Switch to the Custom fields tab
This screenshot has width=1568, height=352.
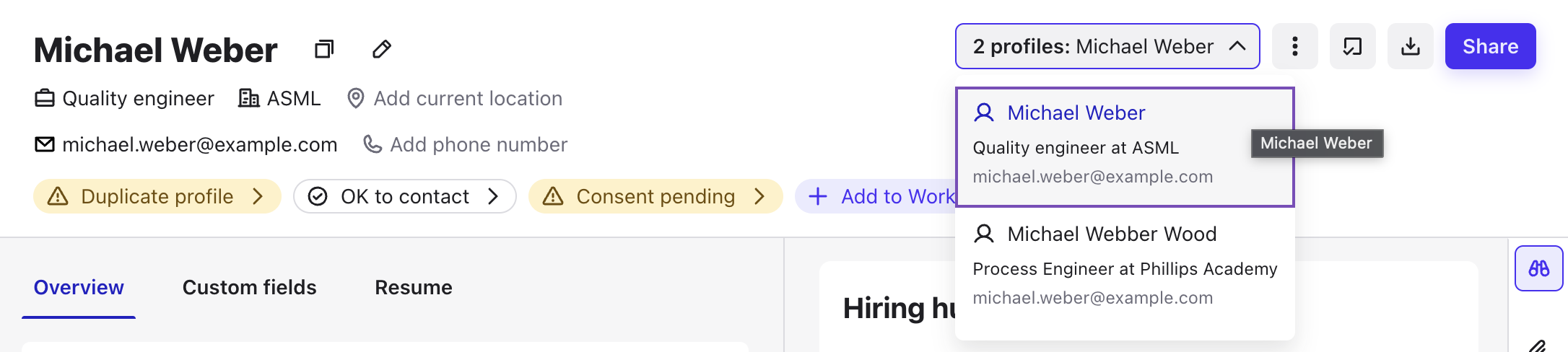pos(249,287)
